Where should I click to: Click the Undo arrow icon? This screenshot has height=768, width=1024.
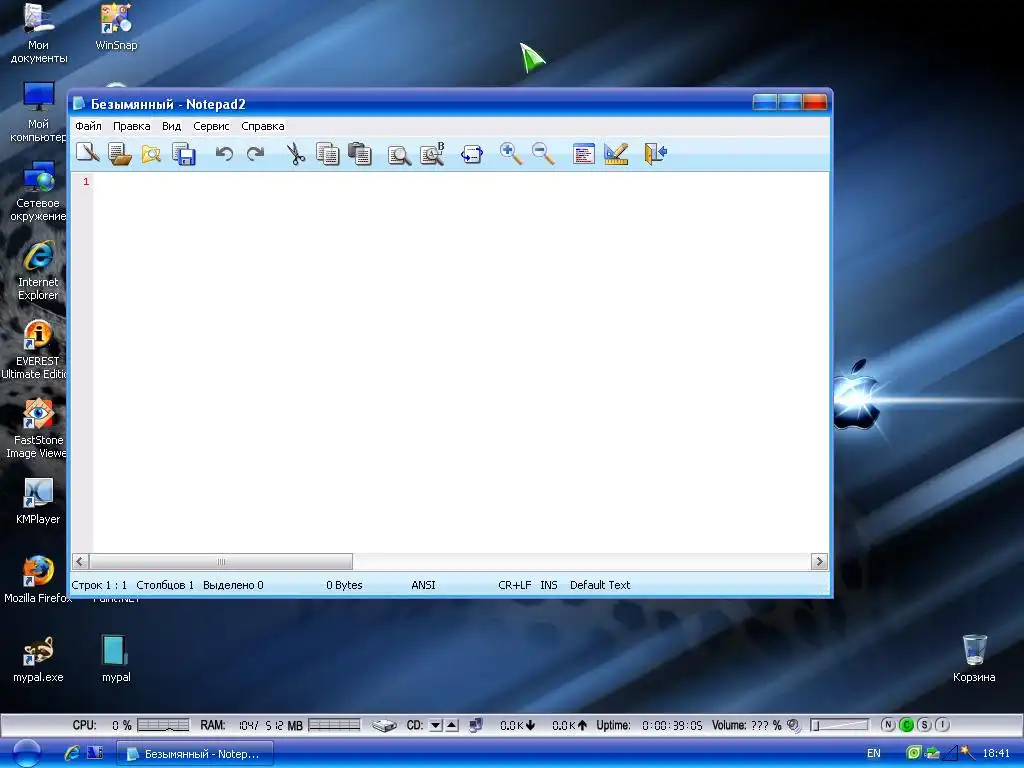pos(224,153)
